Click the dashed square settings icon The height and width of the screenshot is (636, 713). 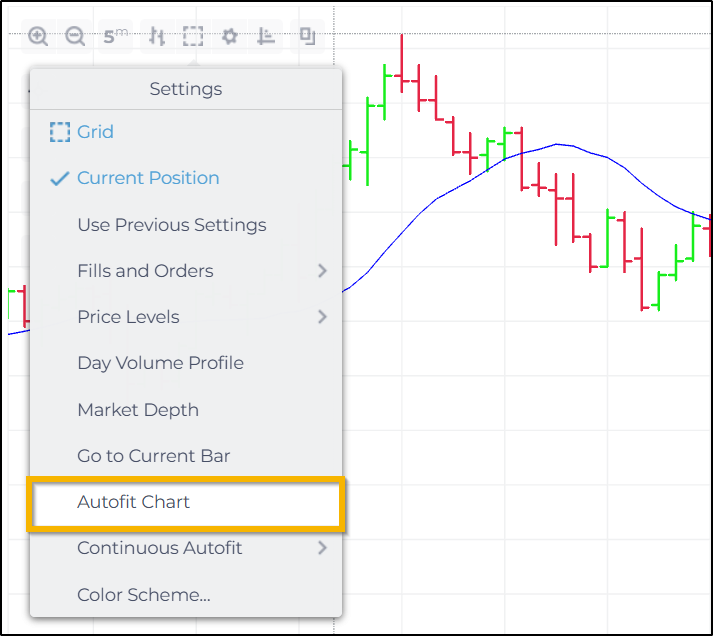point(193,36)
